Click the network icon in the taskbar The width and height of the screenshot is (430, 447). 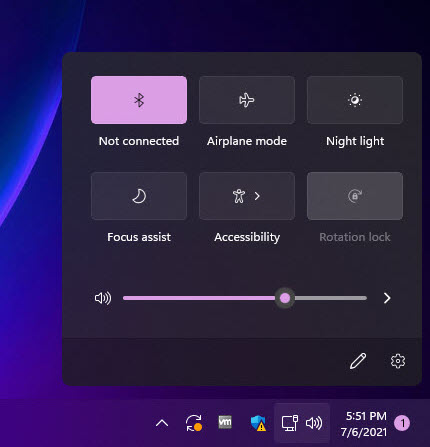click(x=290, y=423)
